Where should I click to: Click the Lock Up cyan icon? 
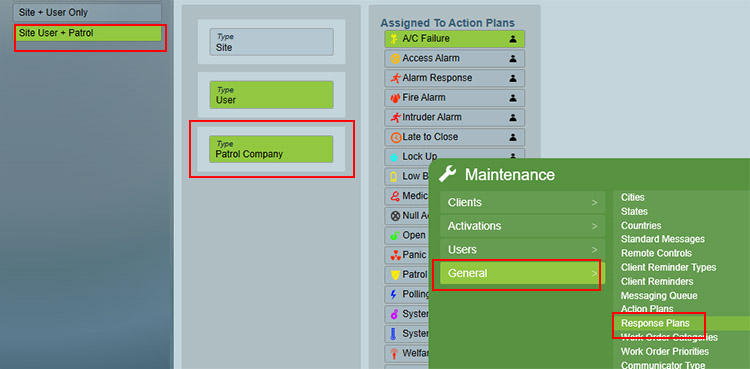[395, 157]
